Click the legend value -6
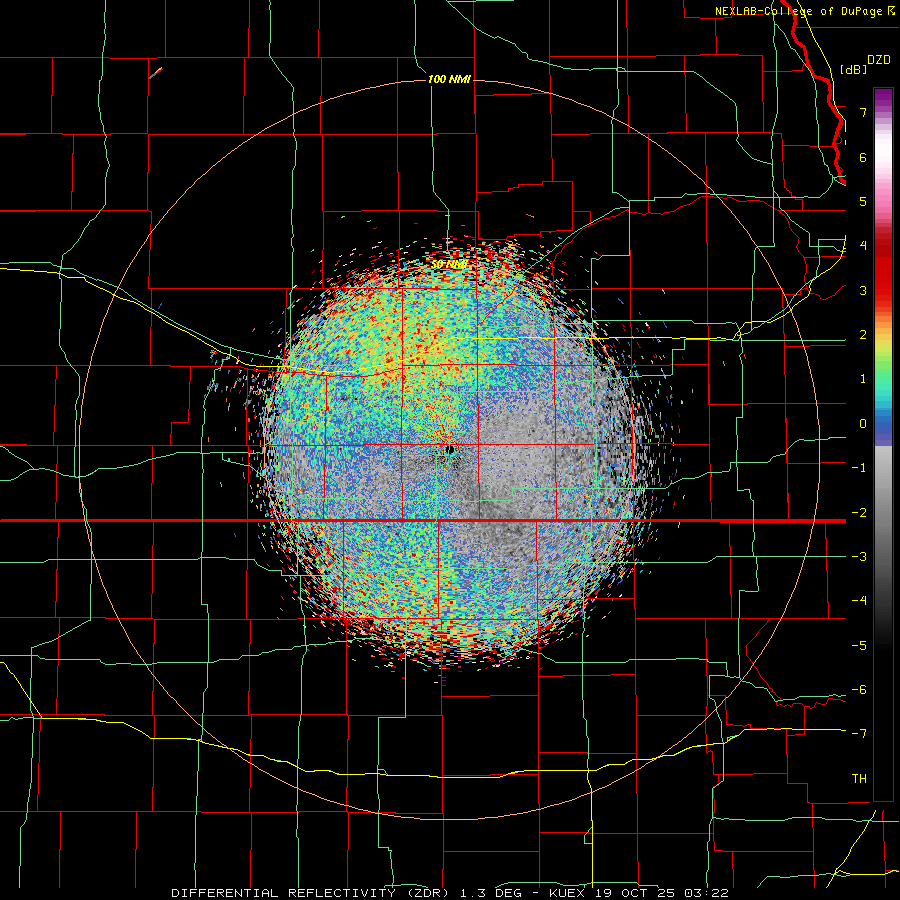The height and width of the screenshot is (900, 900). pyautogui.click(x=859, y=690)
